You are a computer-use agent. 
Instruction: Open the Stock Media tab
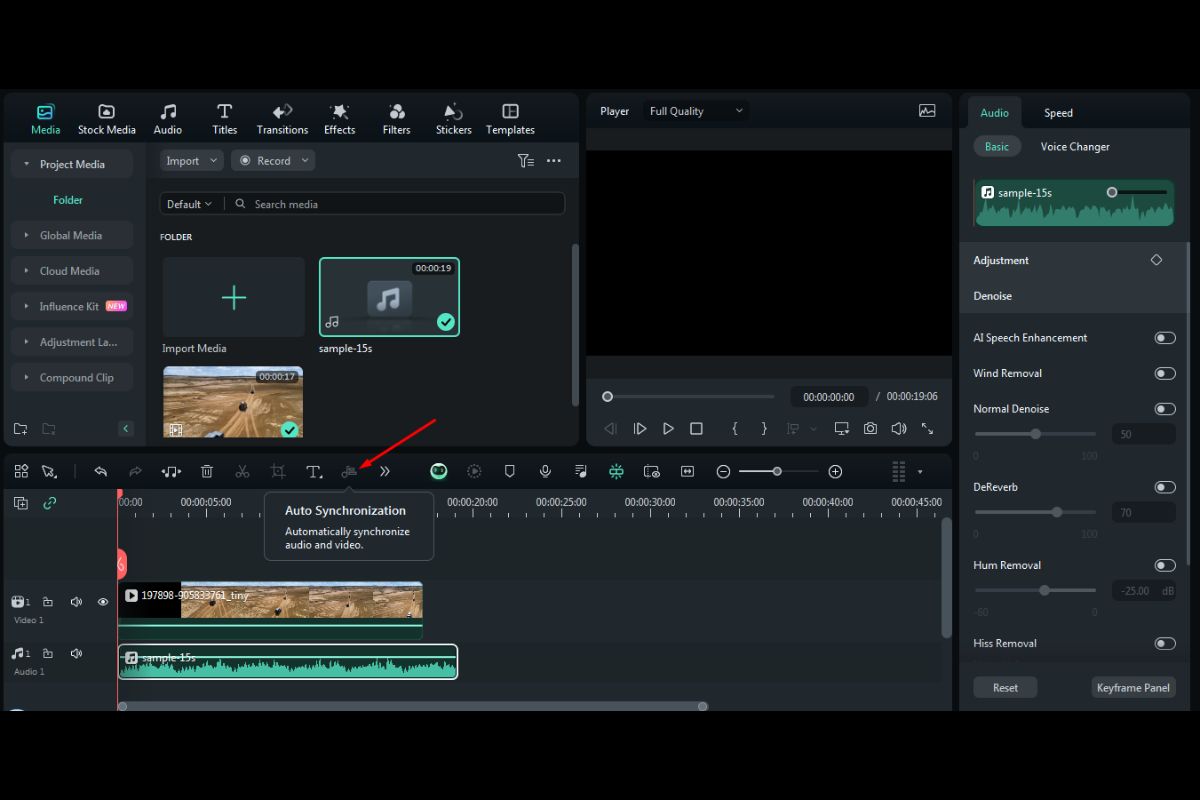(107, 119)
